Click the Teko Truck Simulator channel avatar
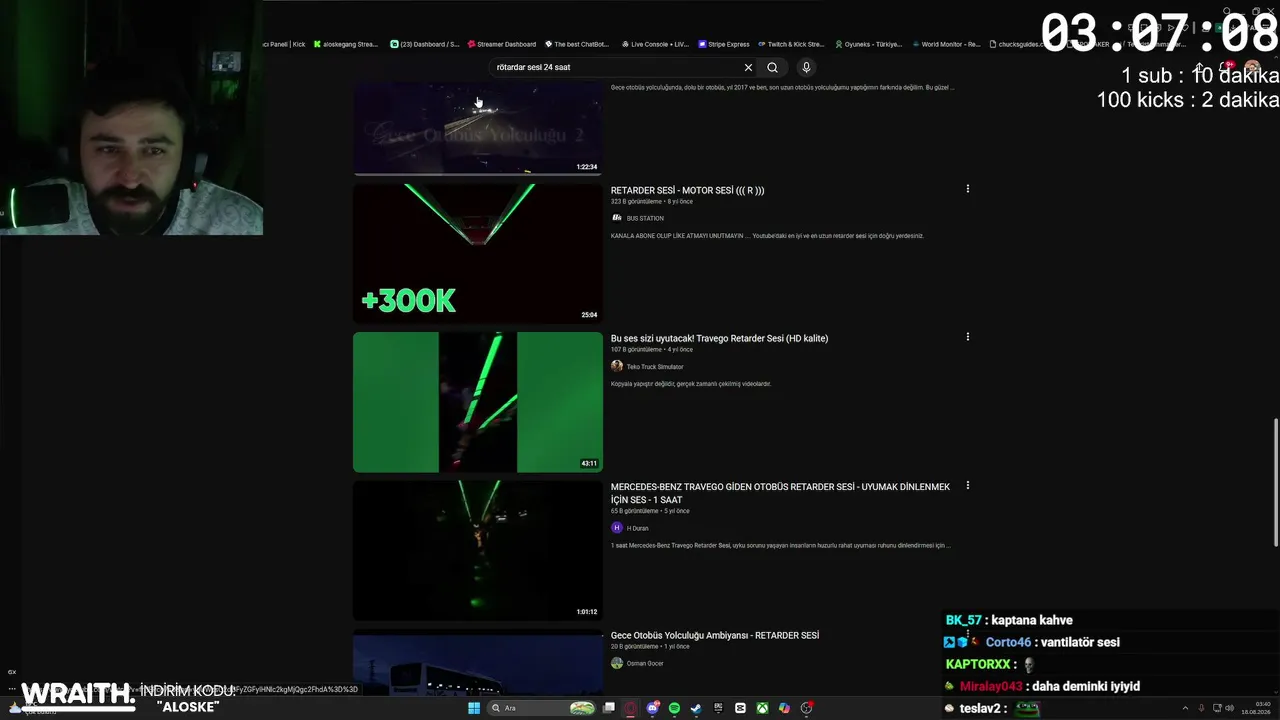The width and height of the screenshot is (1280, 720). coord(617,366)
